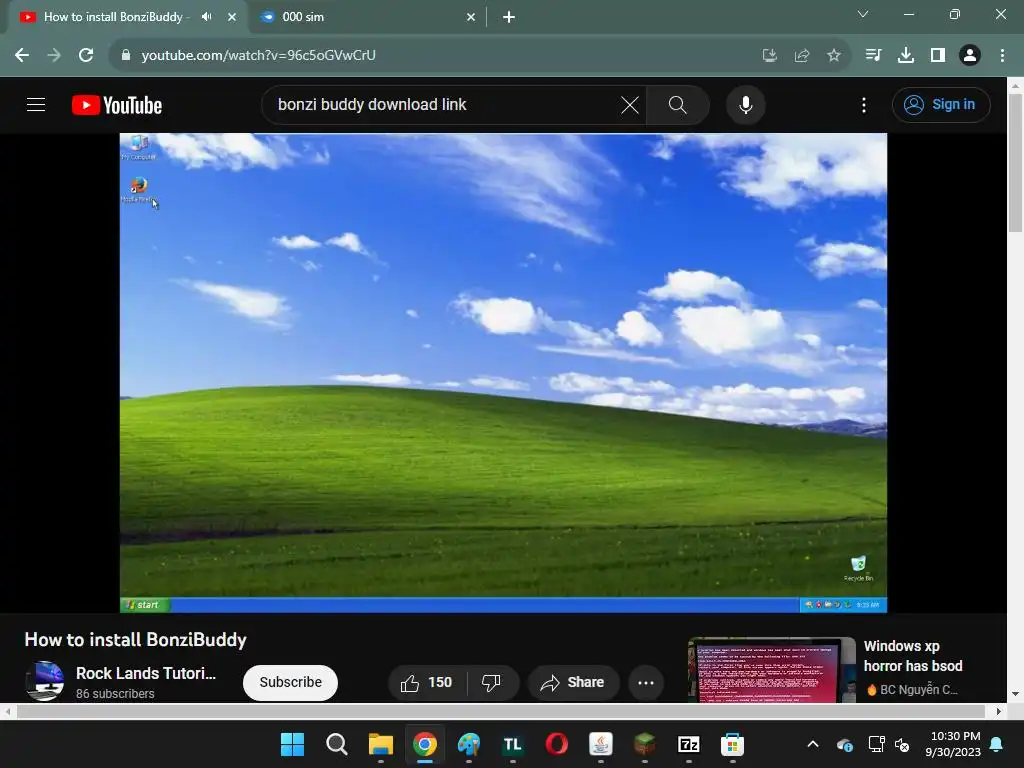Open Windows xp horror has bsod title

tap(913, 656)
